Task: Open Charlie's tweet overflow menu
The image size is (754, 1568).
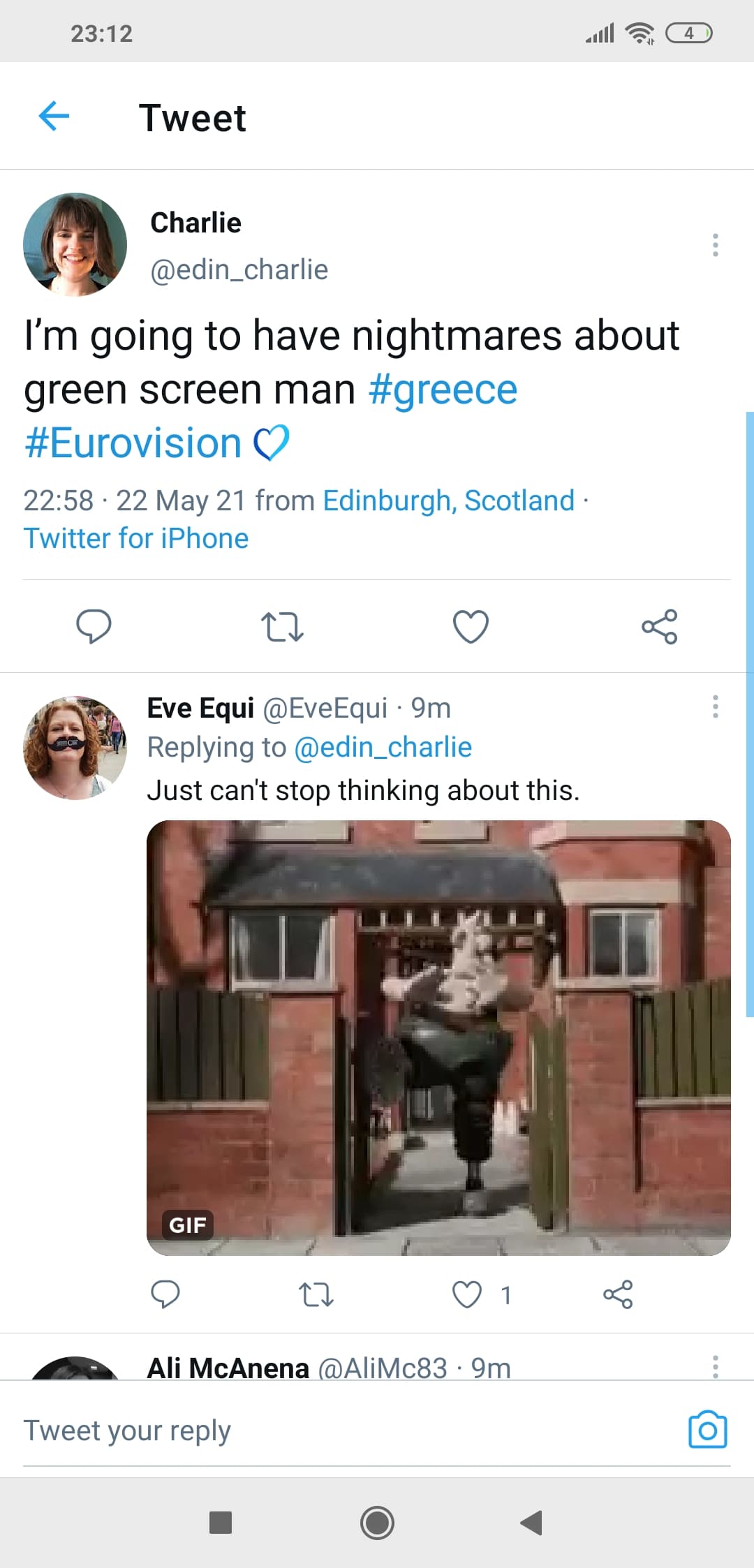Action: coord(715,245)
